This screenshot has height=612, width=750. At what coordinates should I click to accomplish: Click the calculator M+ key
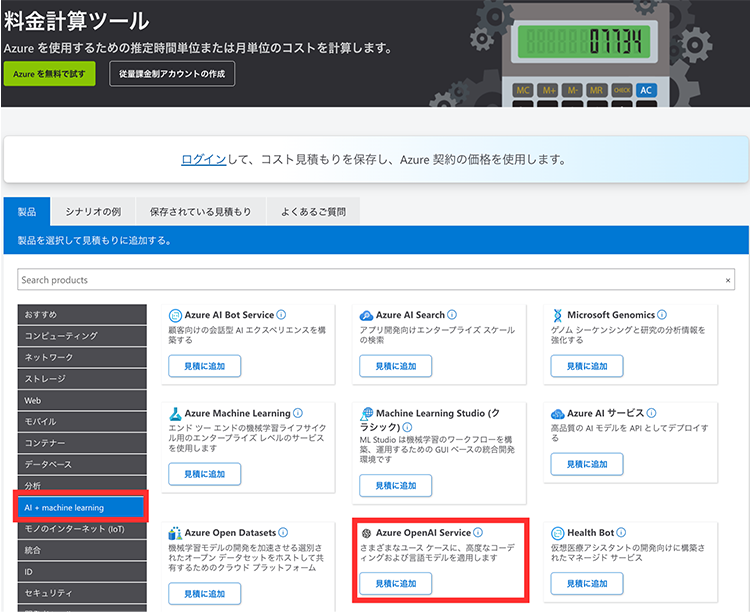pyautogui.click(x=548, y=90)
